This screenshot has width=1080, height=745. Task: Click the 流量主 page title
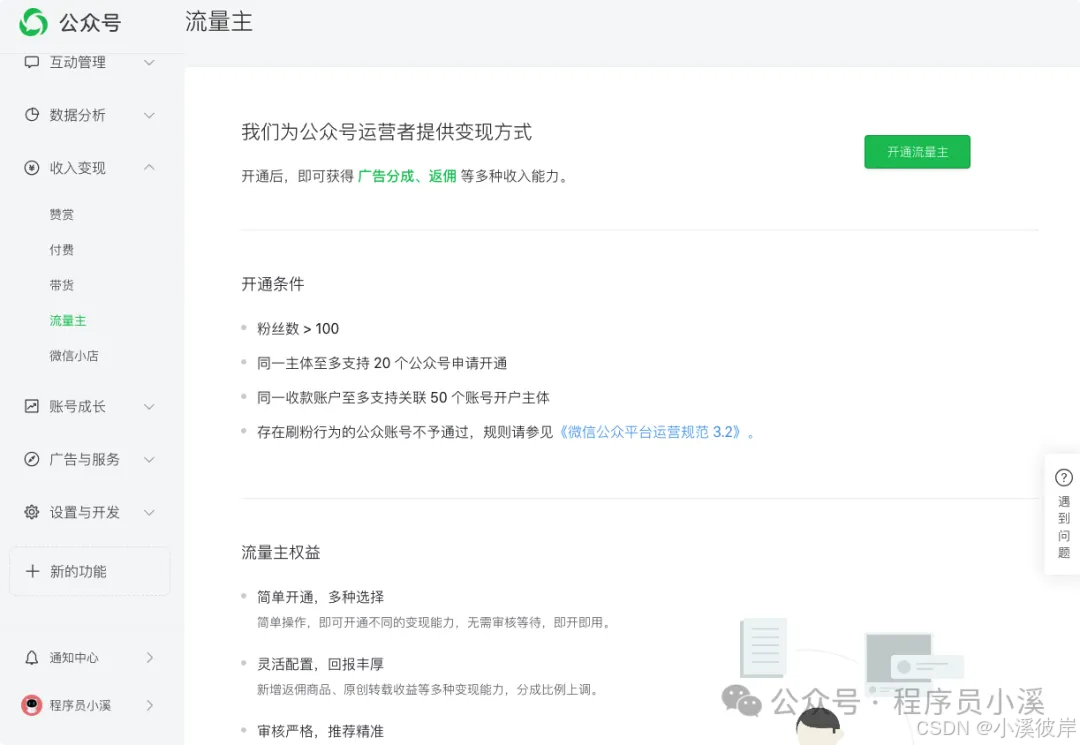(x=219, y=22)
